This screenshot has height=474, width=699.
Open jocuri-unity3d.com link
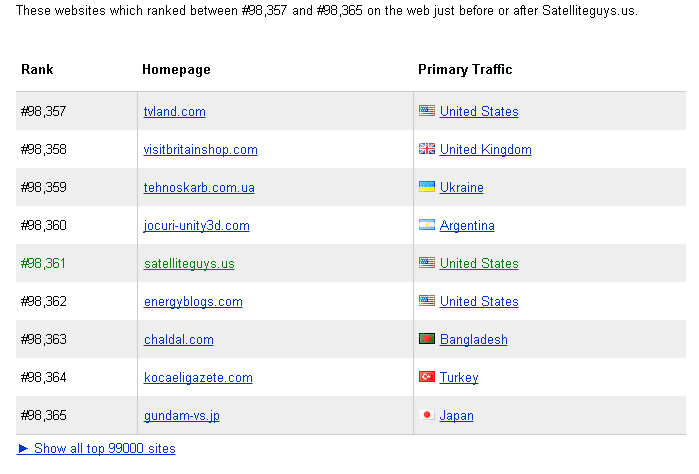196,226
